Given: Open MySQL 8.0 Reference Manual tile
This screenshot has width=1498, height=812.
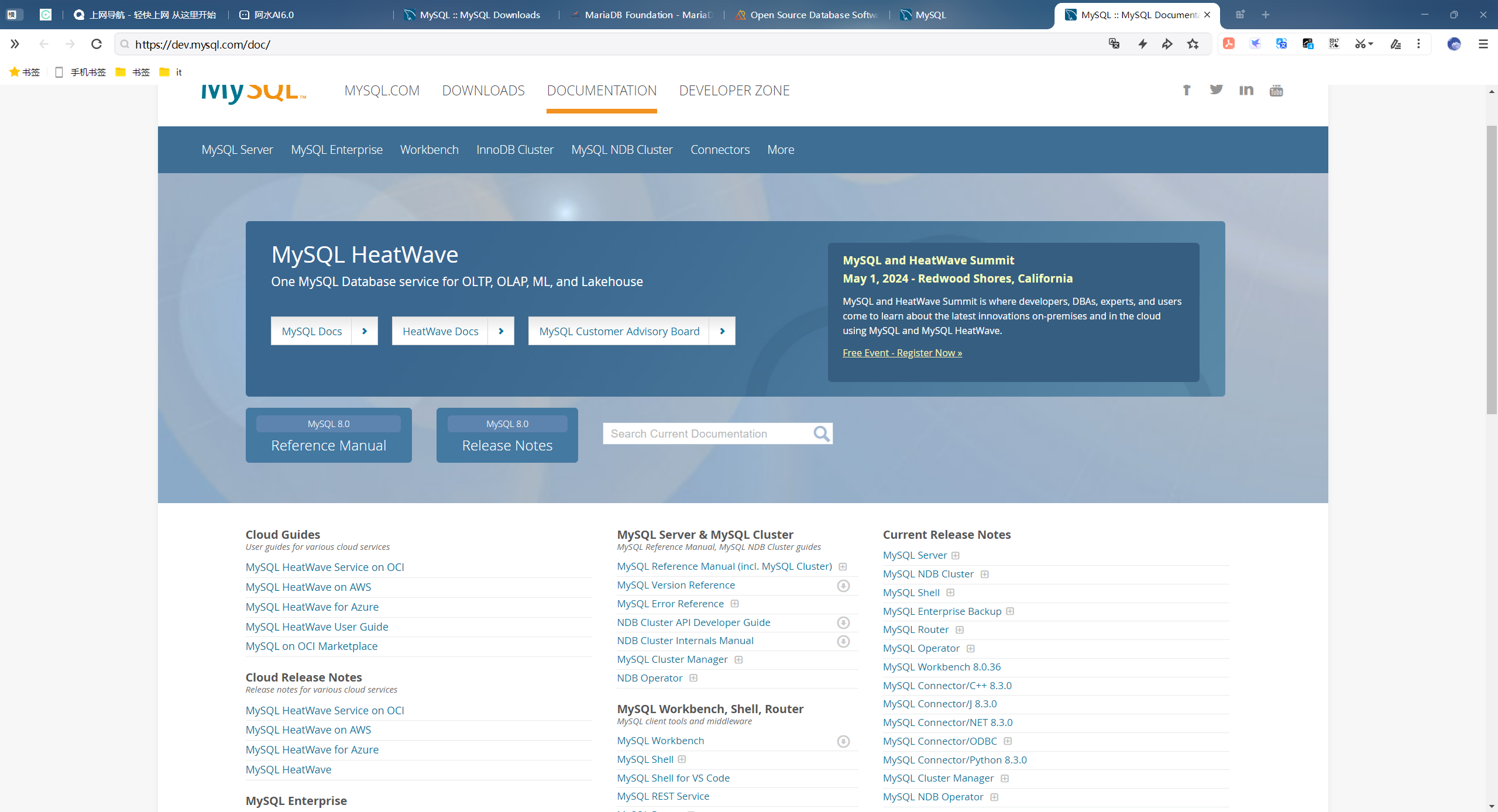Looking at the screenshot, I should tap(329, 435).
